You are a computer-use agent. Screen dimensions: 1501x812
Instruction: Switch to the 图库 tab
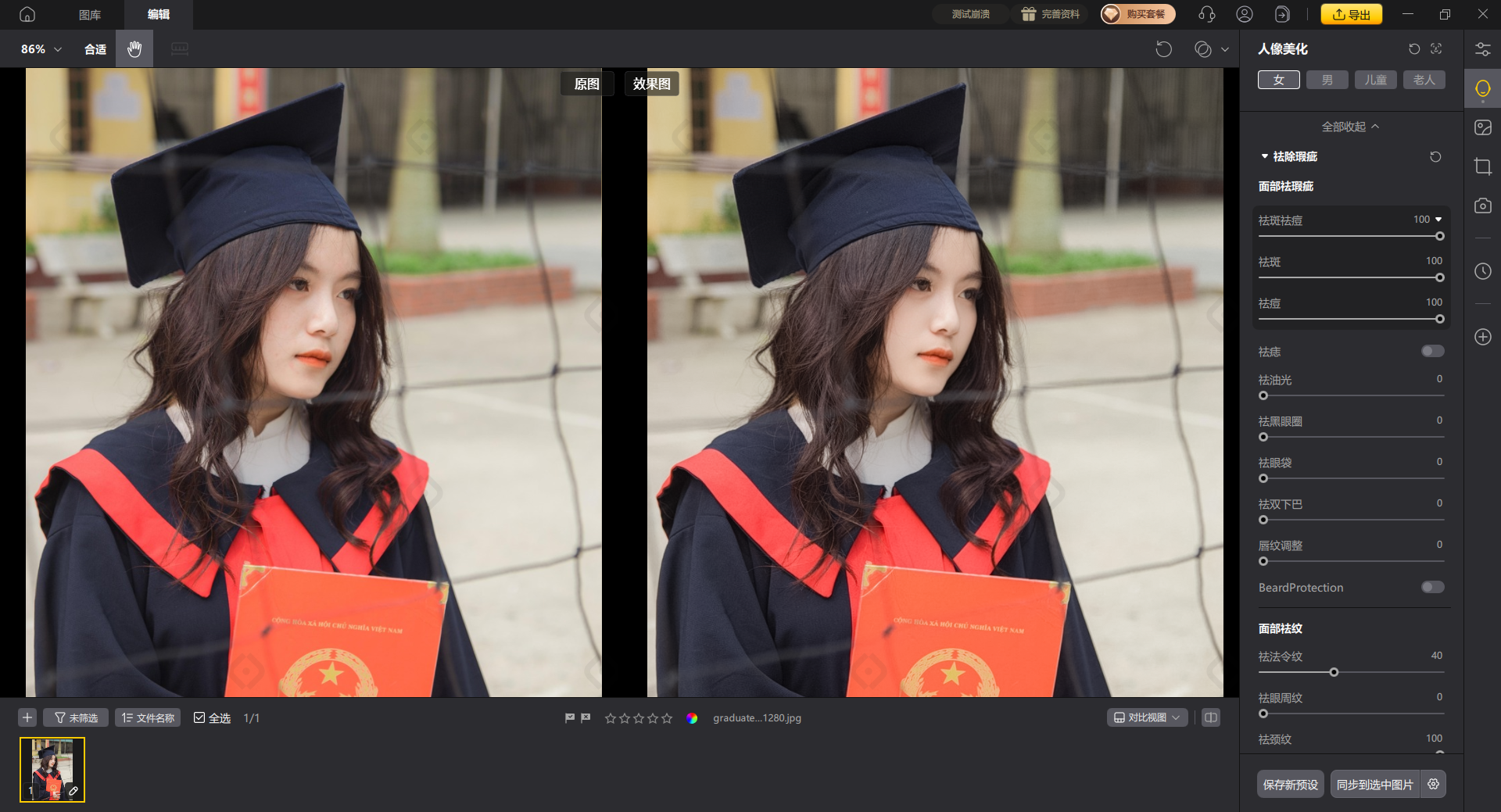click(x=90, y=15)
